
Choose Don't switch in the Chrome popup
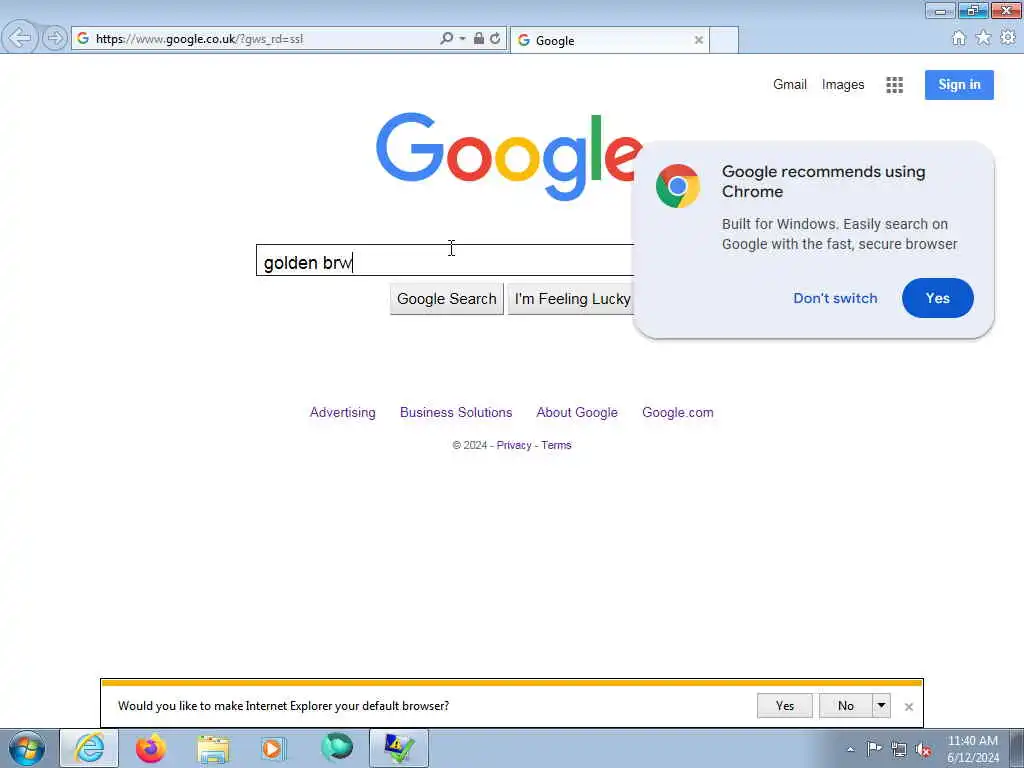click(x=835, y=298)
